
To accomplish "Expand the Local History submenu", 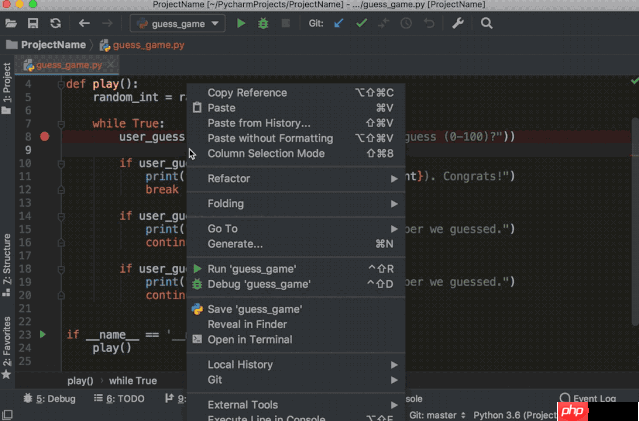I will [x=296, y=365].
